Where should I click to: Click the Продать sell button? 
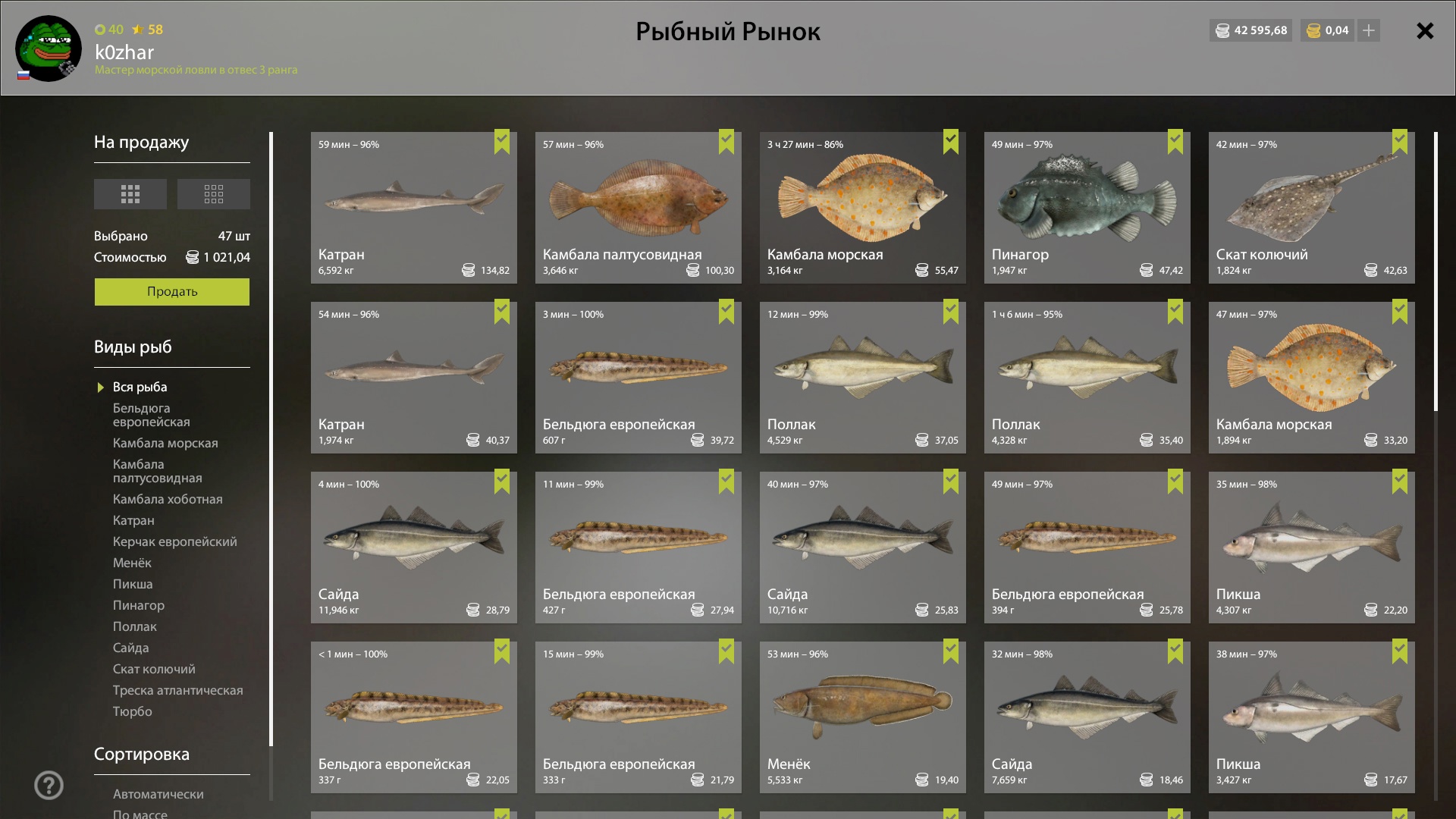(x=172, y=292)
